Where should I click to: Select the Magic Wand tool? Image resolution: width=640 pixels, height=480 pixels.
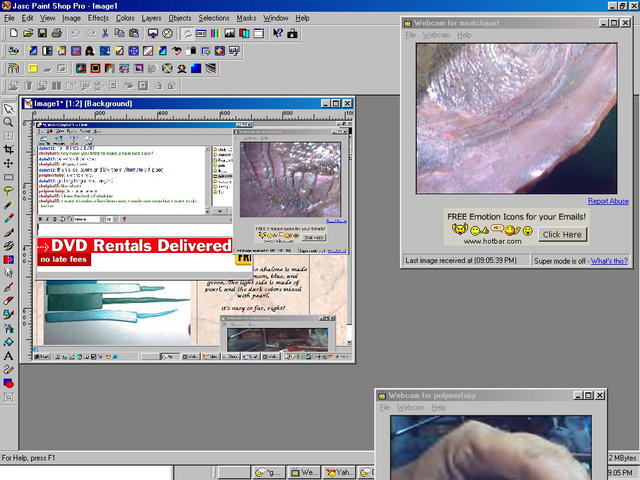coord(9,204)
